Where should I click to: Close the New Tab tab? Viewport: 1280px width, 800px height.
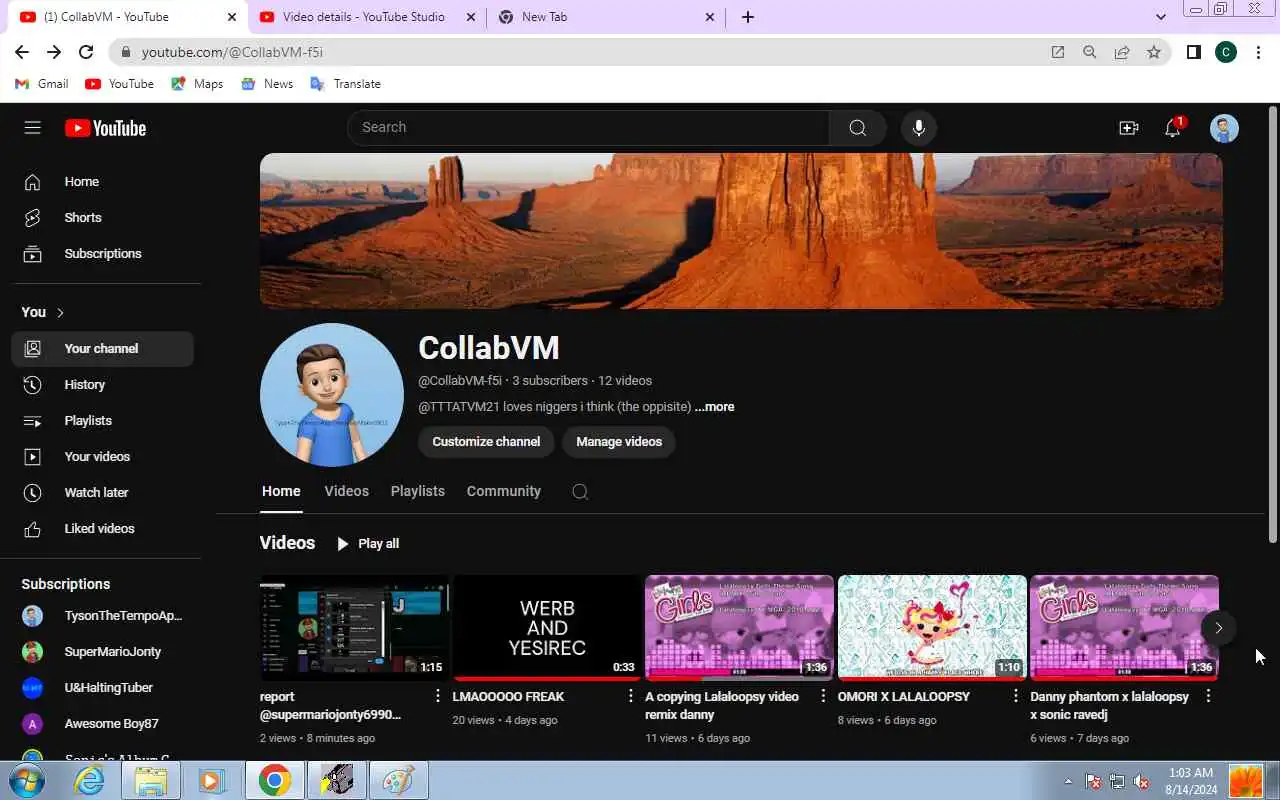(x=710, y=17)
